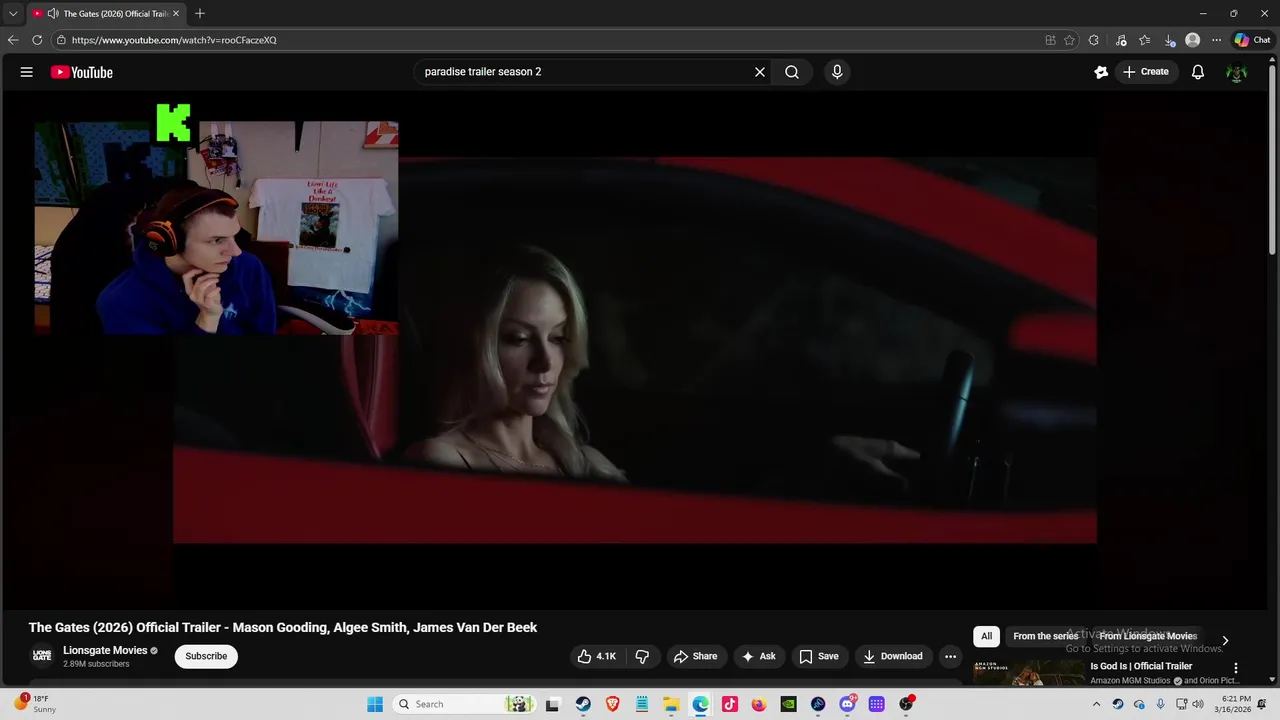The height and width of the screenshot is (720, 1280).
Task: Open the Lionsgate Movies channel name
Action: [105, 650]
